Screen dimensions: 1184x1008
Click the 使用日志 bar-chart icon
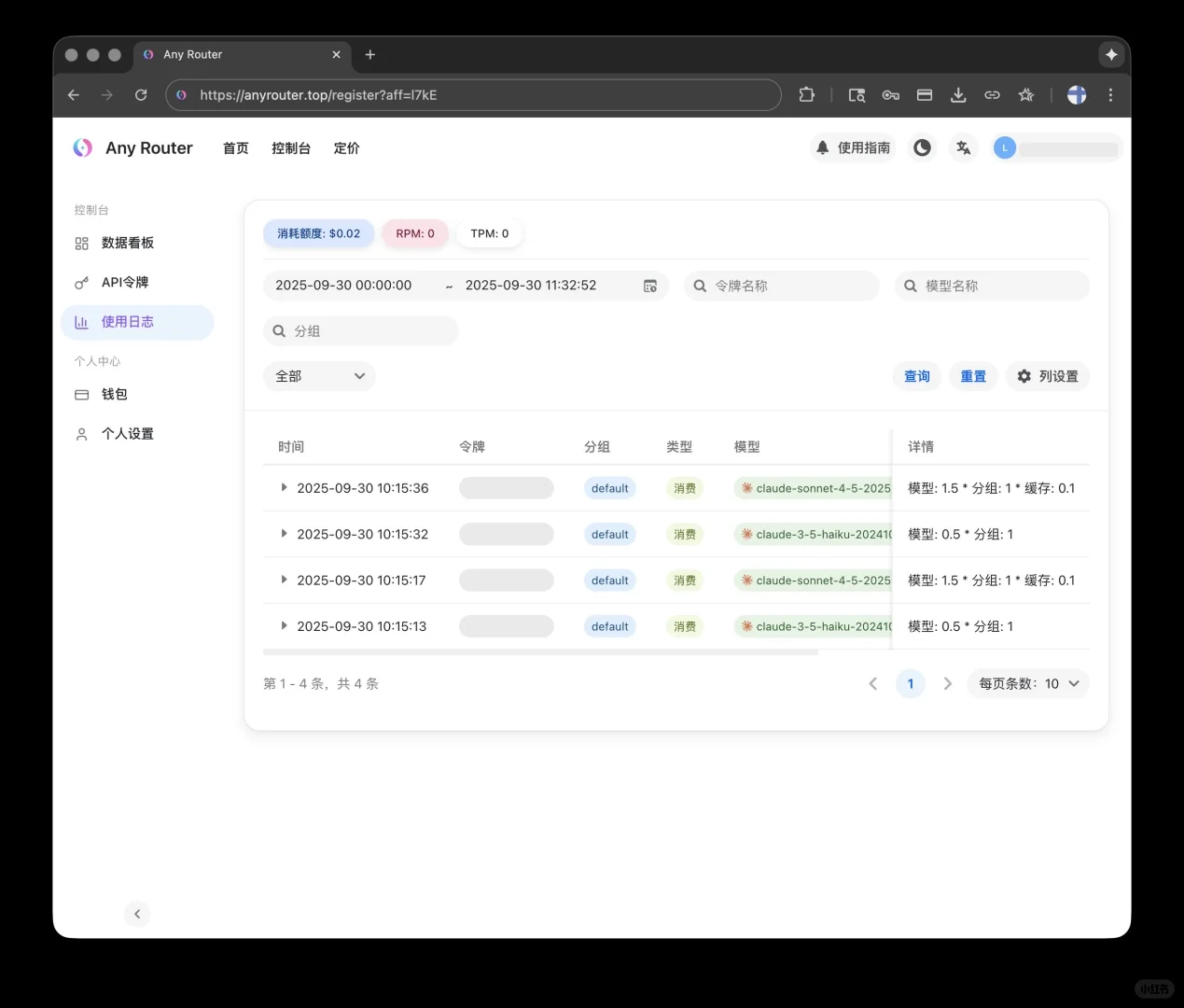point(81,321)
